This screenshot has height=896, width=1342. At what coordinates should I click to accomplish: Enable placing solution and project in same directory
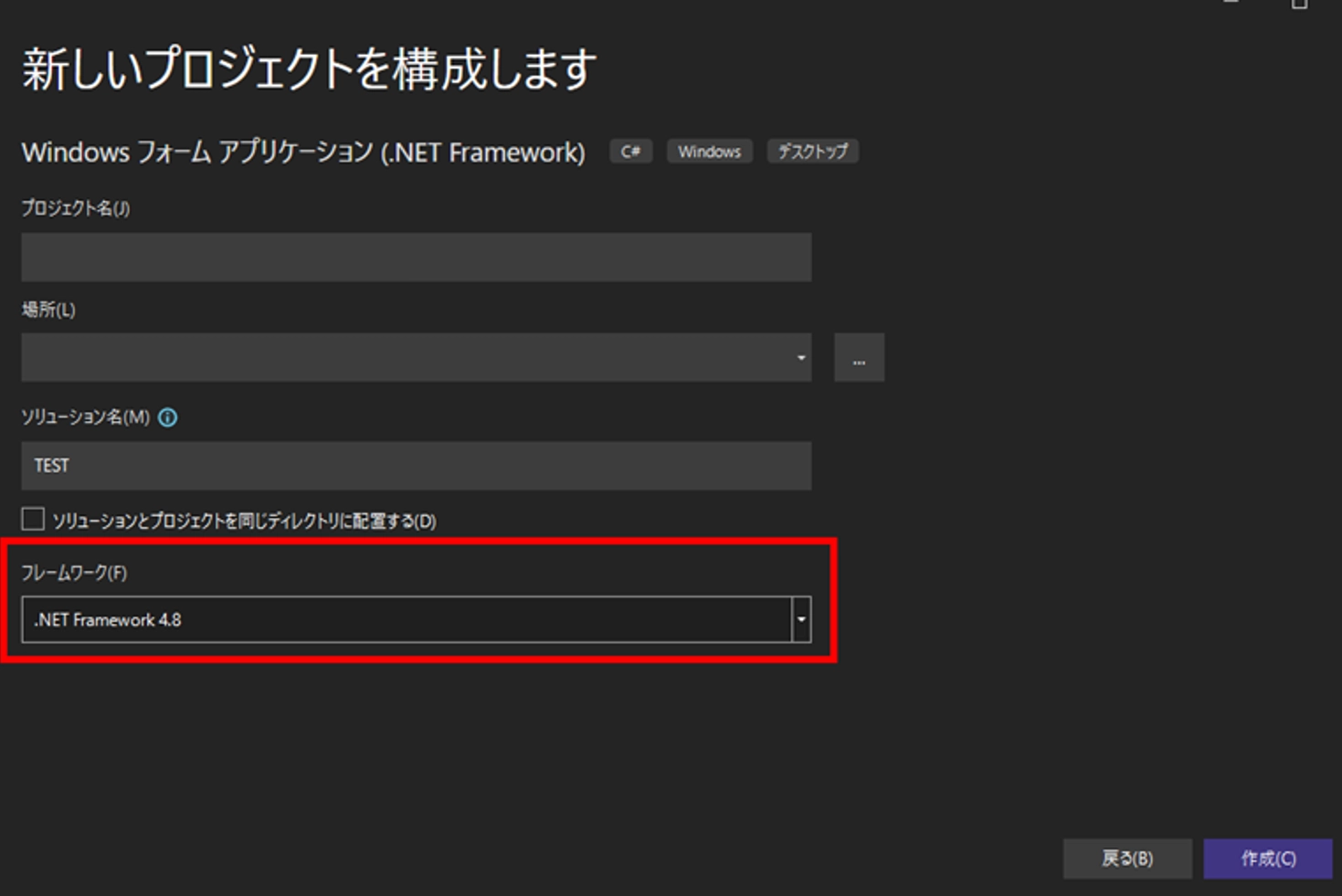[33, 520]
